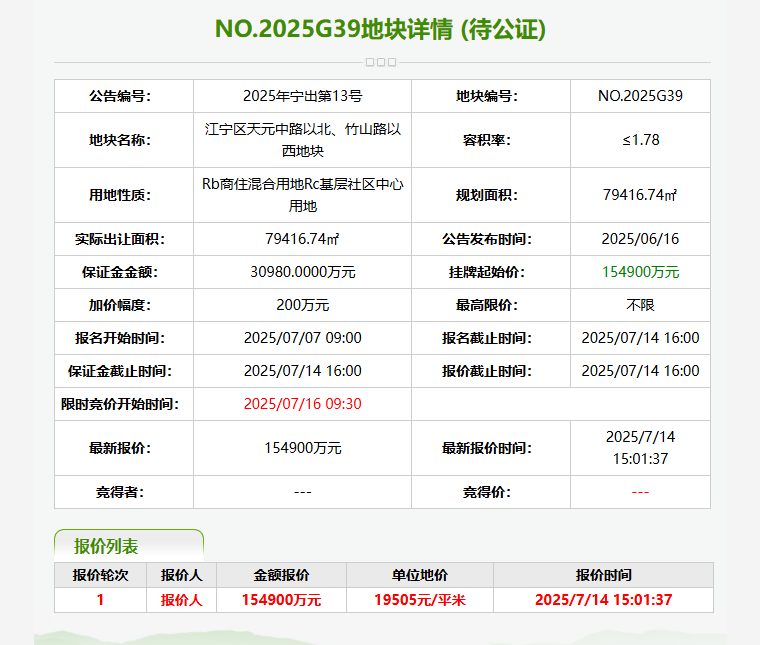This screenshot has width=760, height=645.
Task: Select registration start time 2025/07/07 09:00
Action: coord(302,338)
